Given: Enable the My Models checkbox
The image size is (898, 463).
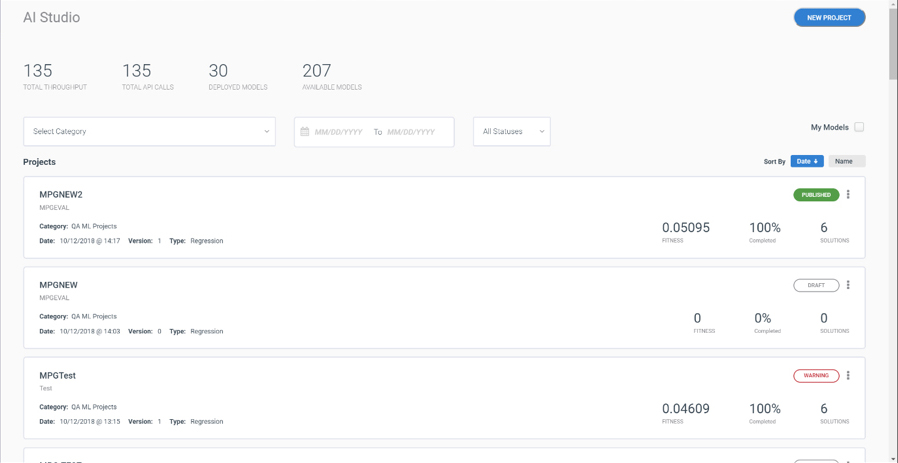Looking at the screenshot, I should (x=859, y=127).
